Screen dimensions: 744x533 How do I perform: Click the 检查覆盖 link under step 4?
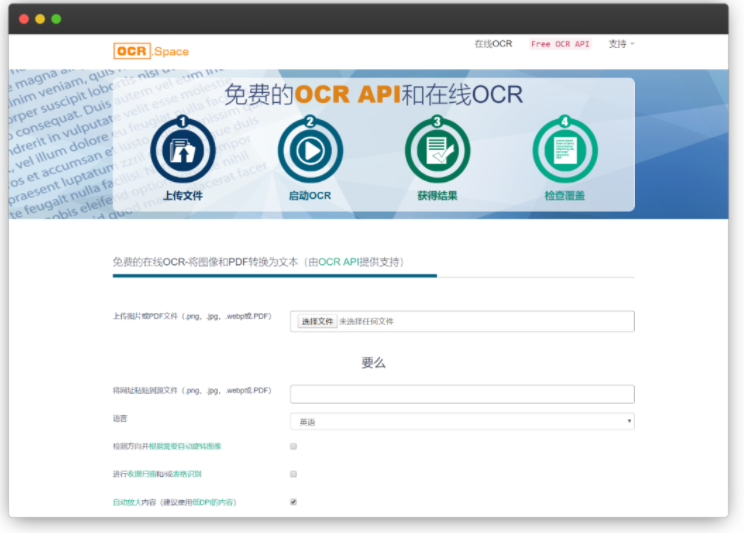click(x=565, y=196)
